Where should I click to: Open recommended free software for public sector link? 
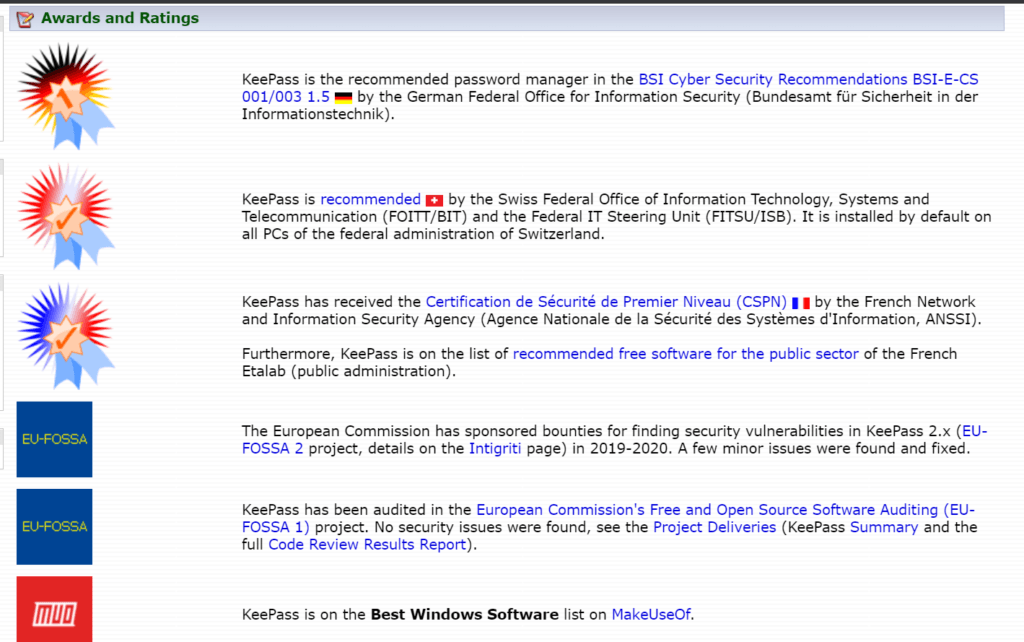[x=686, y=354]
